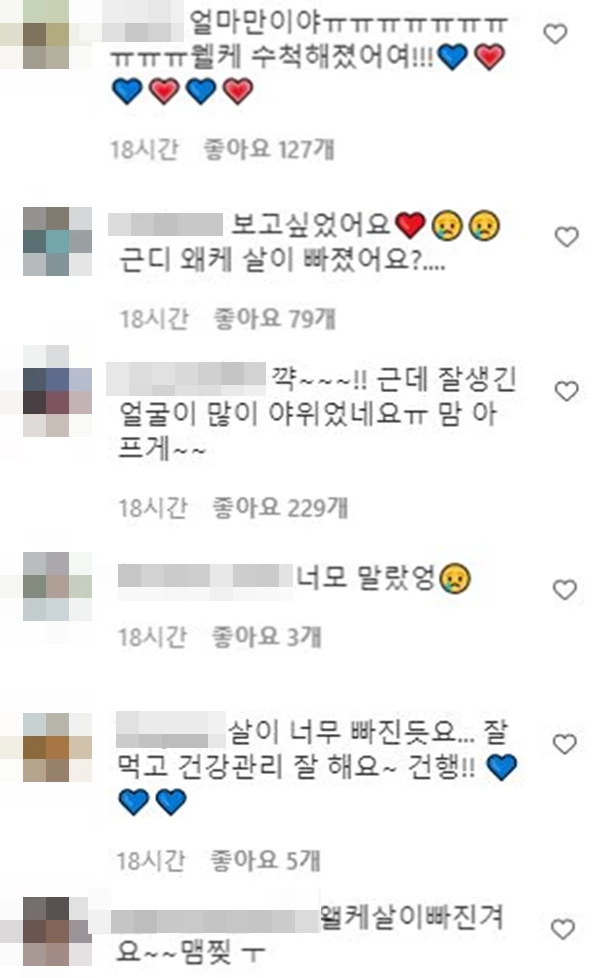Open avatar beside 깍~~~!! comment
This screenshot has height=978, width=600.
[x=57, y=391]
